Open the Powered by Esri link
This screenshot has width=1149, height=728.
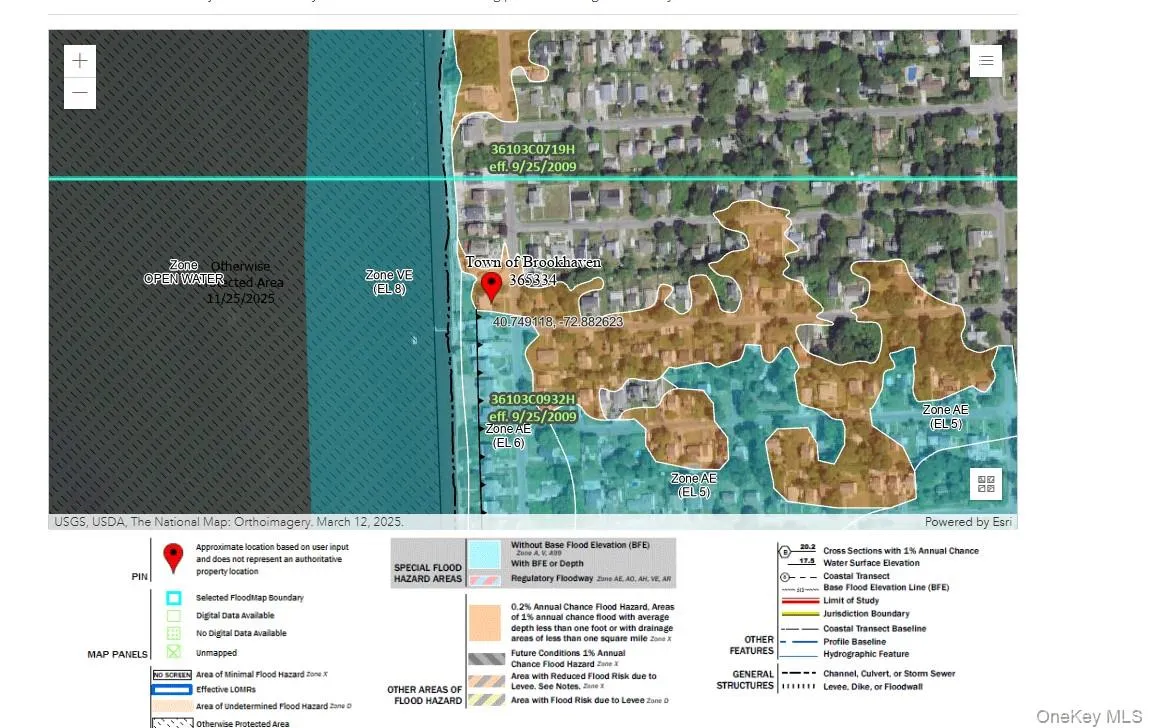point(968,522)
